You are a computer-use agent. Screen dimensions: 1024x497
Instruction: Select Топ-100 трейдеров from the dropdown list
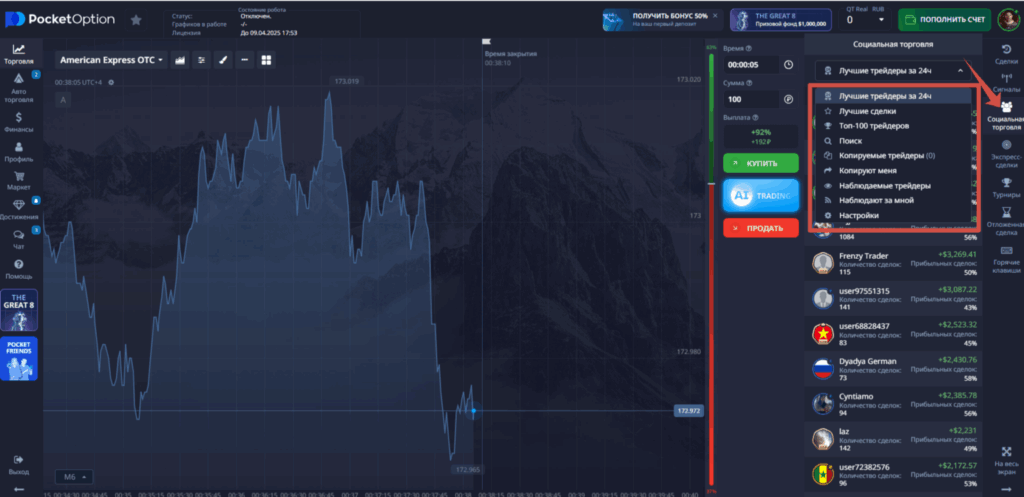[874, 126]
